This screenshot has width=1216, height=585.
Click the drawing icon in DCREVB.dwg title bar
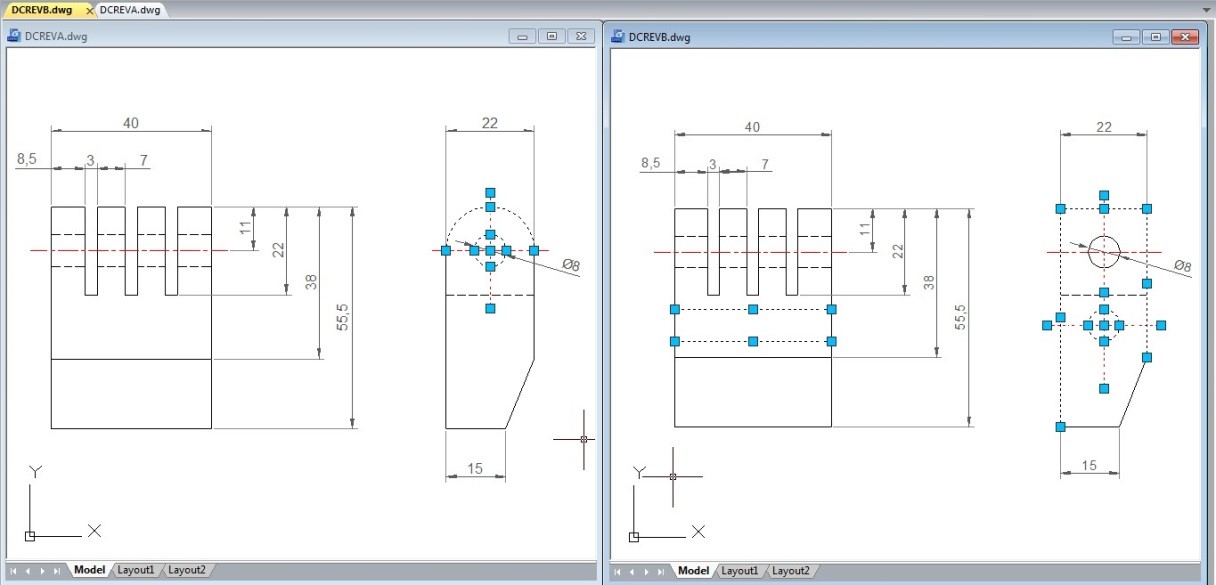pyautogui.click(x=618, y=37)
